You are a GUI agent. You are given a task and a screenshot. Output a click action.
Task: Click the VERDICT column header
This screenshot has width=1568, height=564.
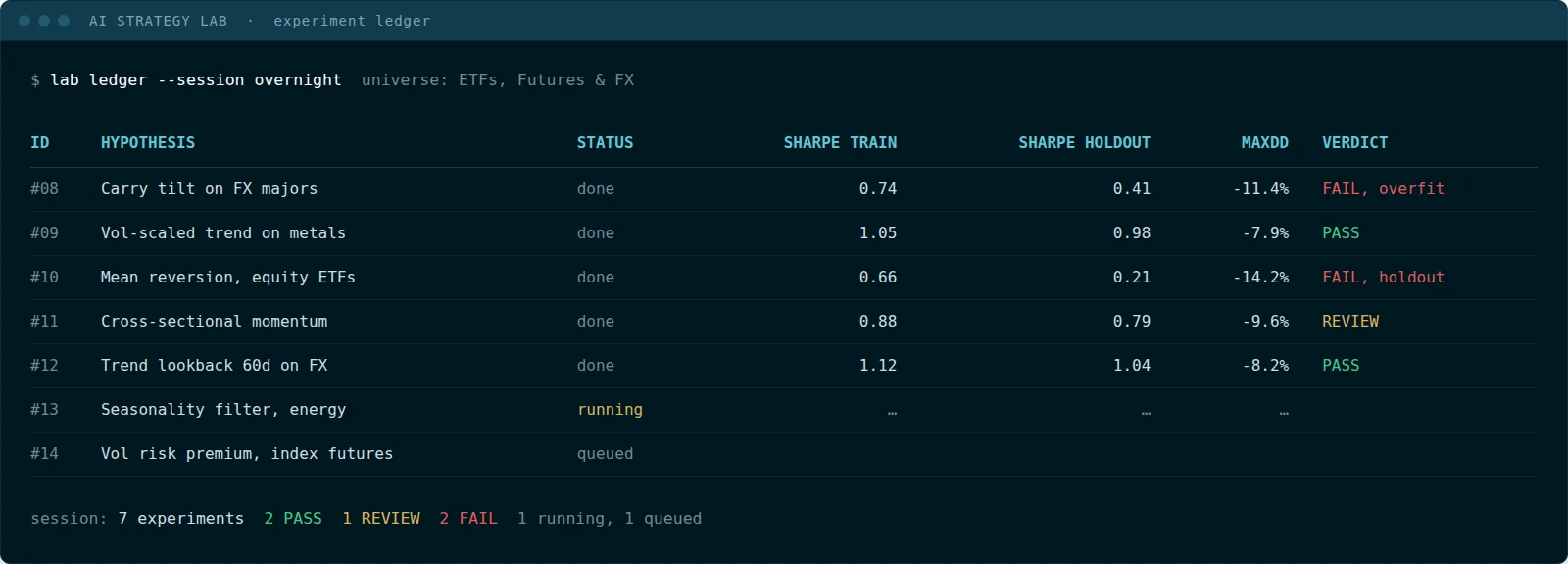coord(1354,143)
